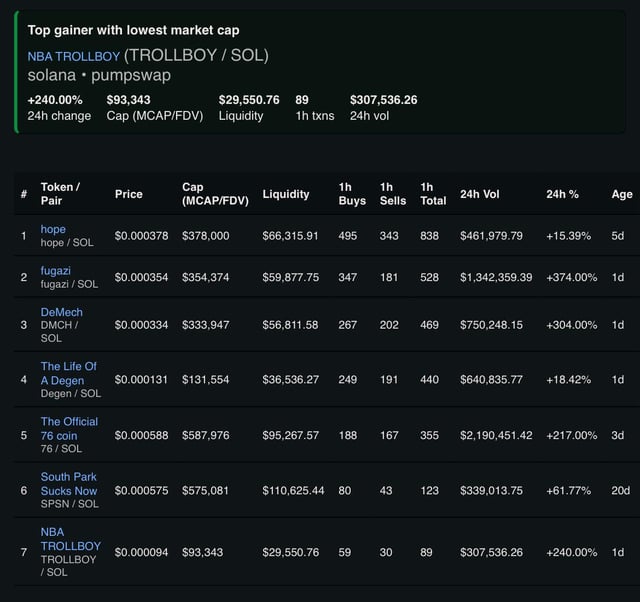Open South Park Sucks Now link
640x602 pixels.
coord(69,484)
